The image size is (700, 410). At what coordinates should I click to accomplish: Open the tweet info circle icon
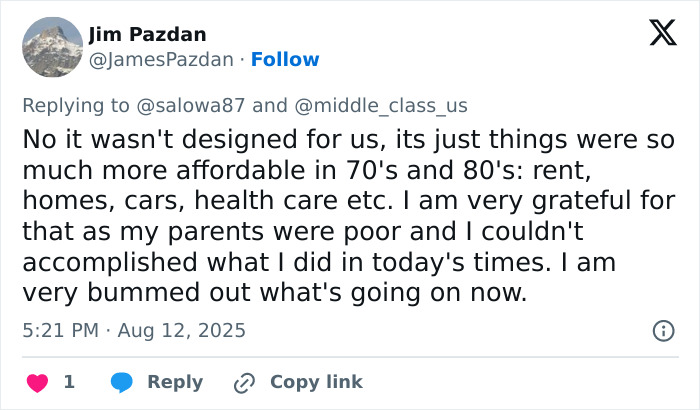tap(662, 330)
